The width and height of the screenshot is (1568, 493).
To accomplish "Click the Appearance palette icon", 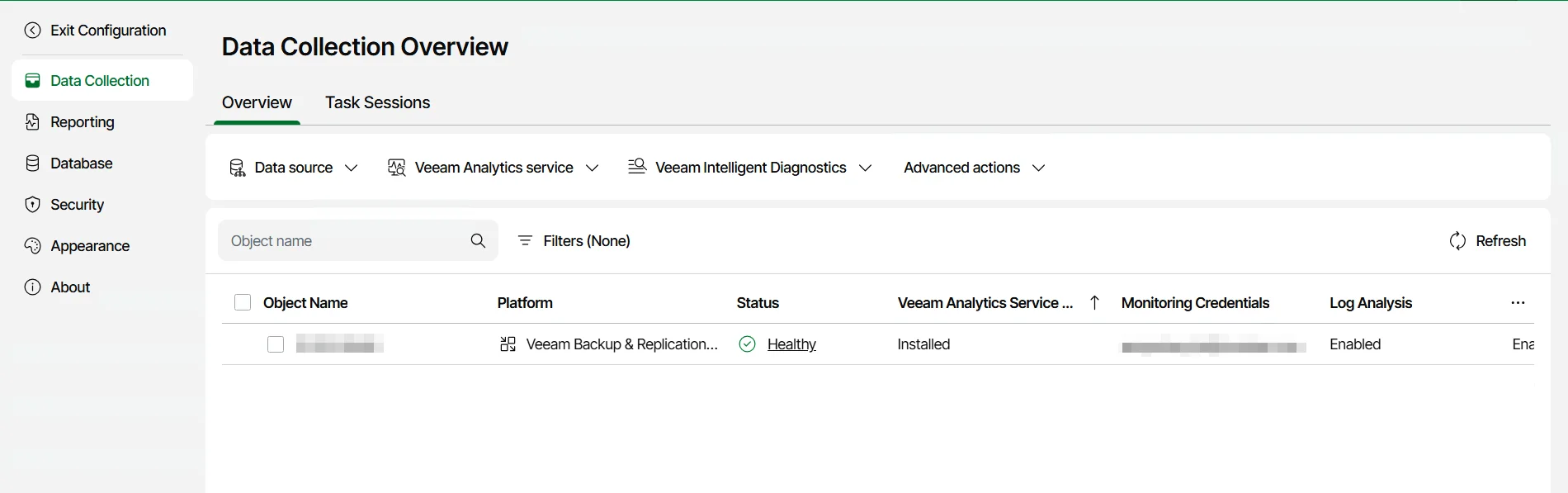I will click(32, 246).
